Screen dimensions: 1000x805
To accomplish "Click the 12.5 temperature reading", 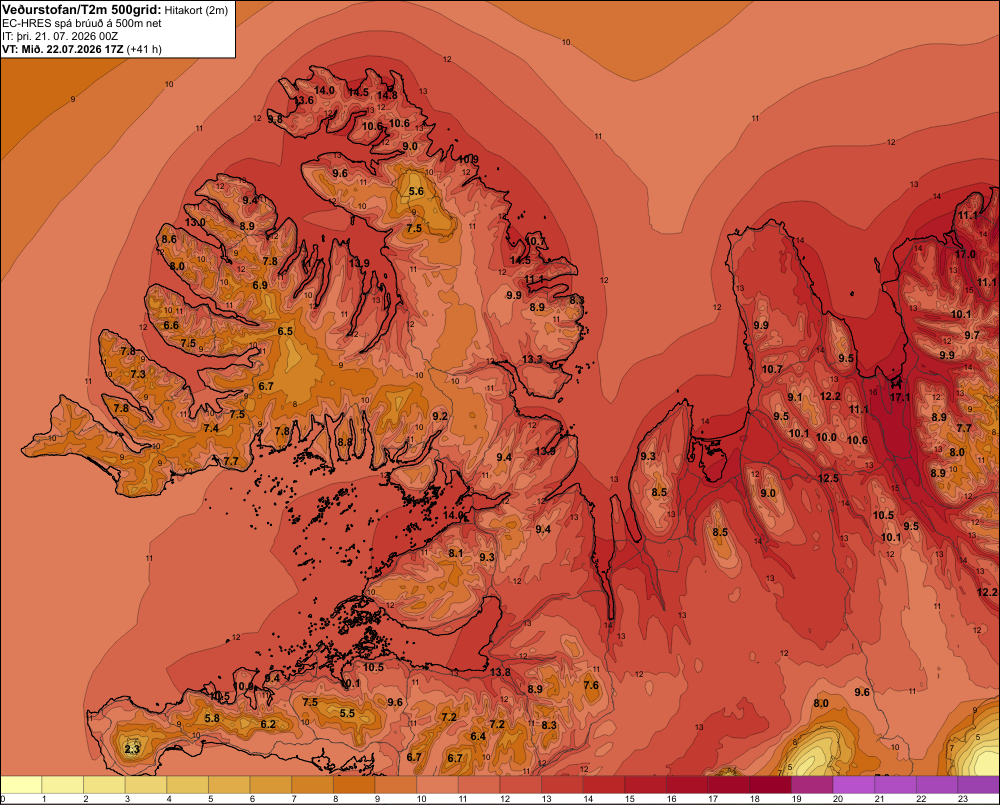I will click(828, 478).
